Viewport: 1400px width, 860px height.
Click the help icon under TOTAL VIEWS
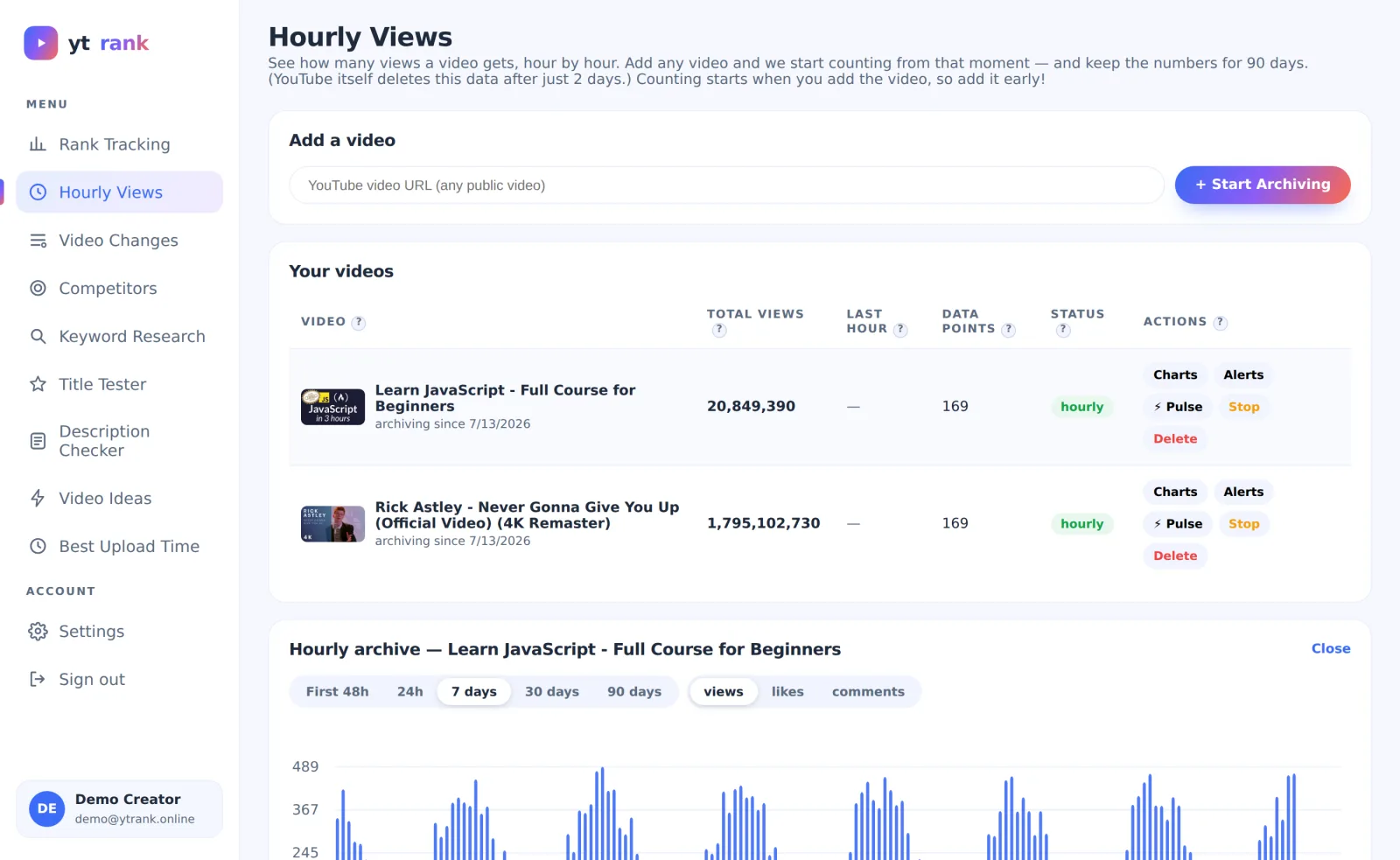pyautogui.click(x=719, y=330)
